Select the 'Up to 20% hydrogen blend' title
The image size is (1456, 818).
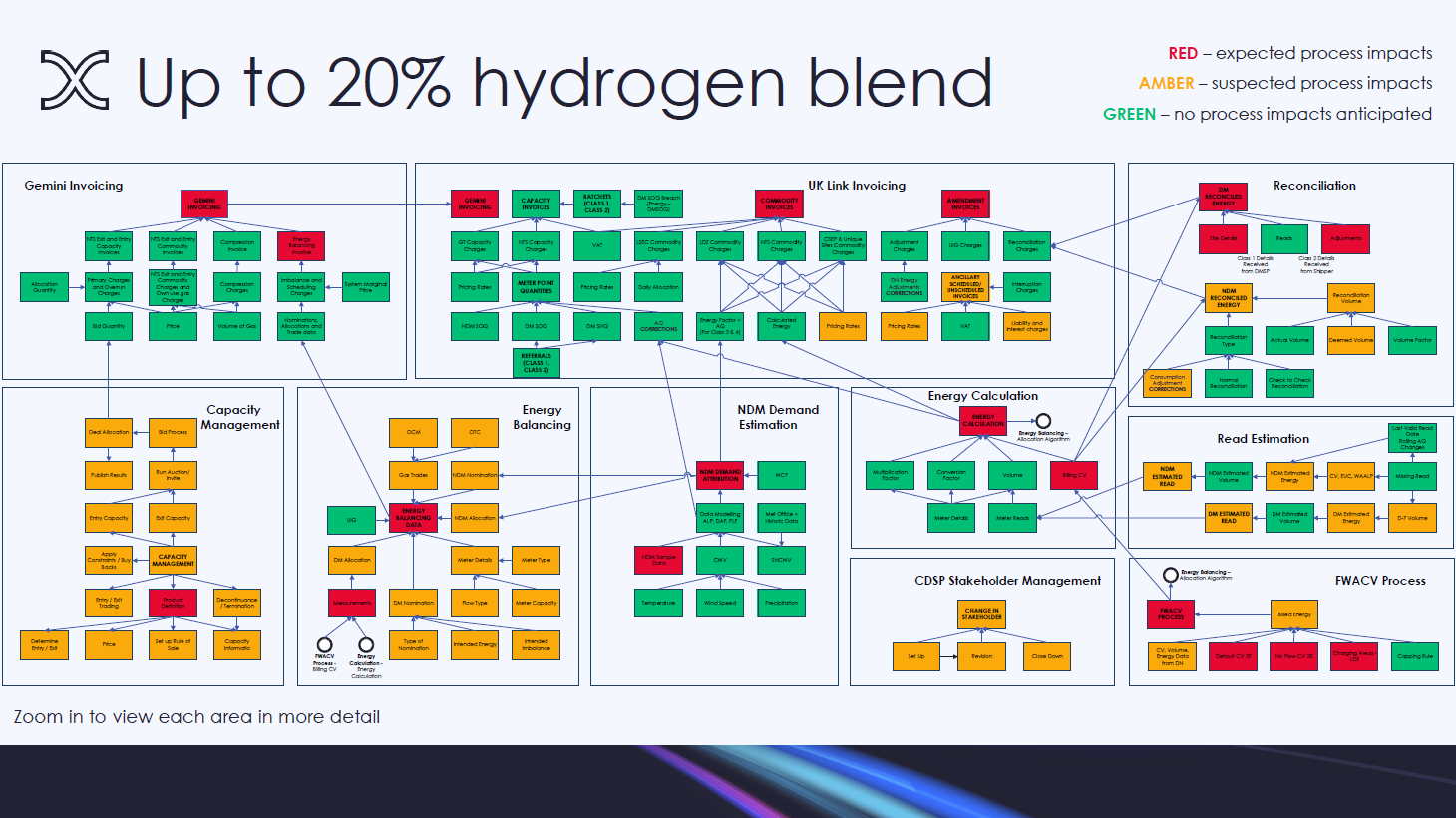564,82
